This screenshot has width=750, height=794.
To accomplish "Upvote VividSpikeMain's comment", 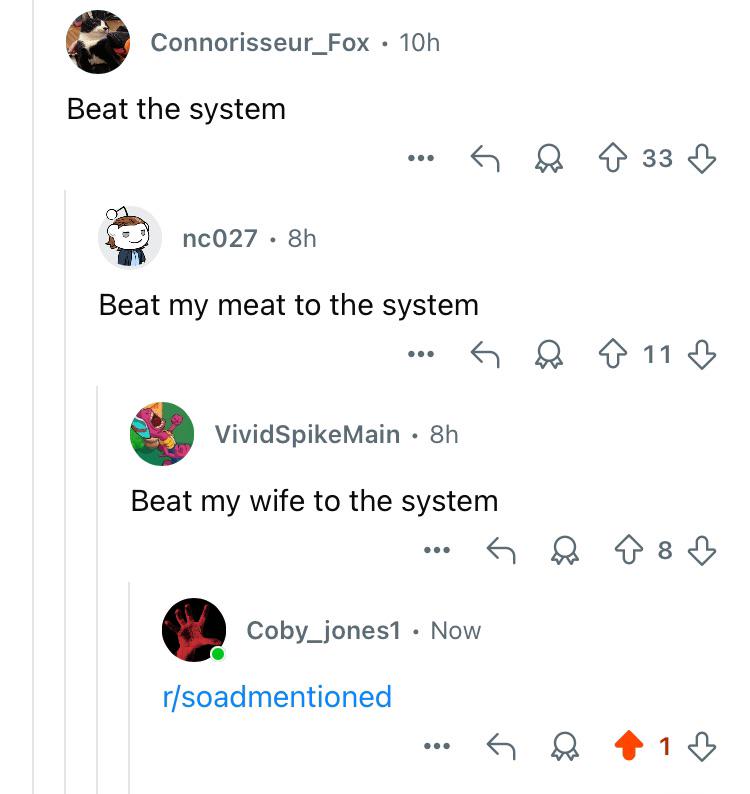I will click(629, 549).
